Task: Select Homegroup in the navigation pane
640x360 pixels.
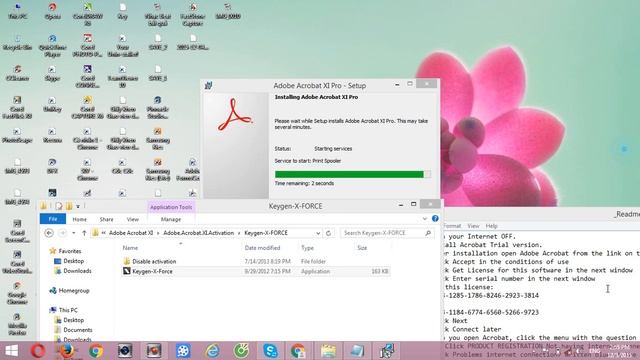Action: click(73, 291)
